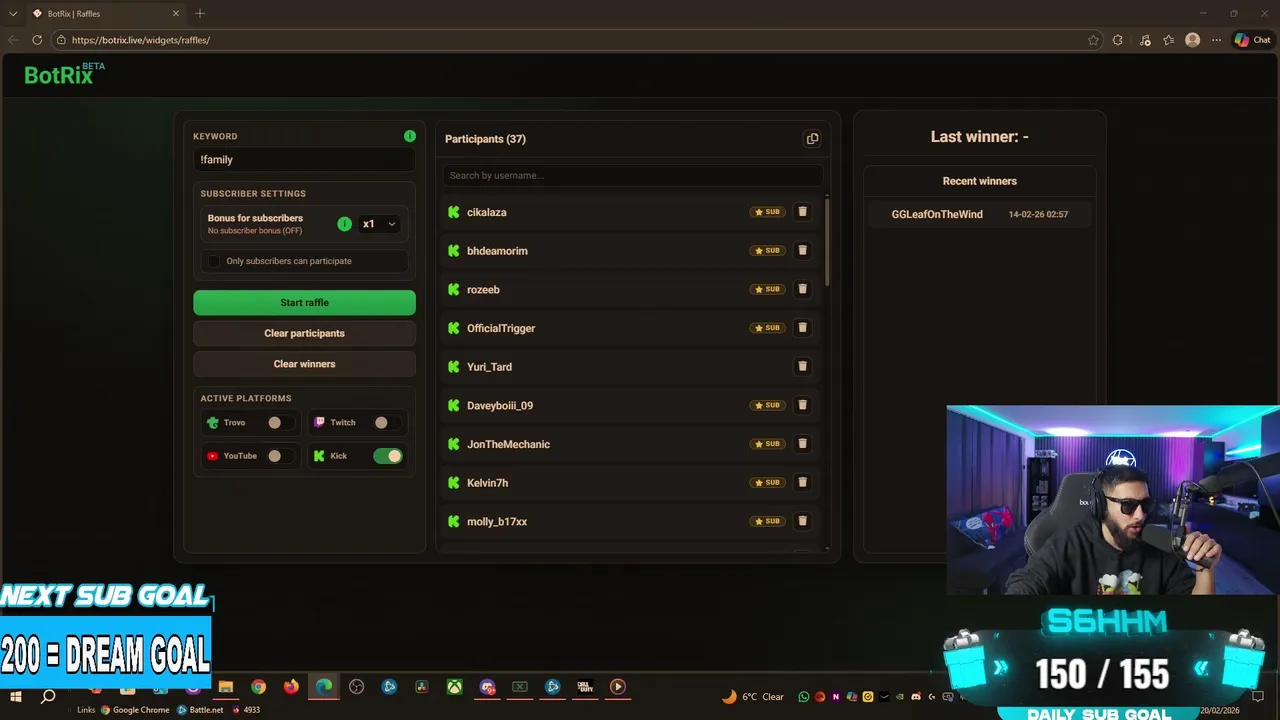1280x720 pixels.
Task: Select the BotRix | Raffles browser tab
Action: tap(104, 14)
